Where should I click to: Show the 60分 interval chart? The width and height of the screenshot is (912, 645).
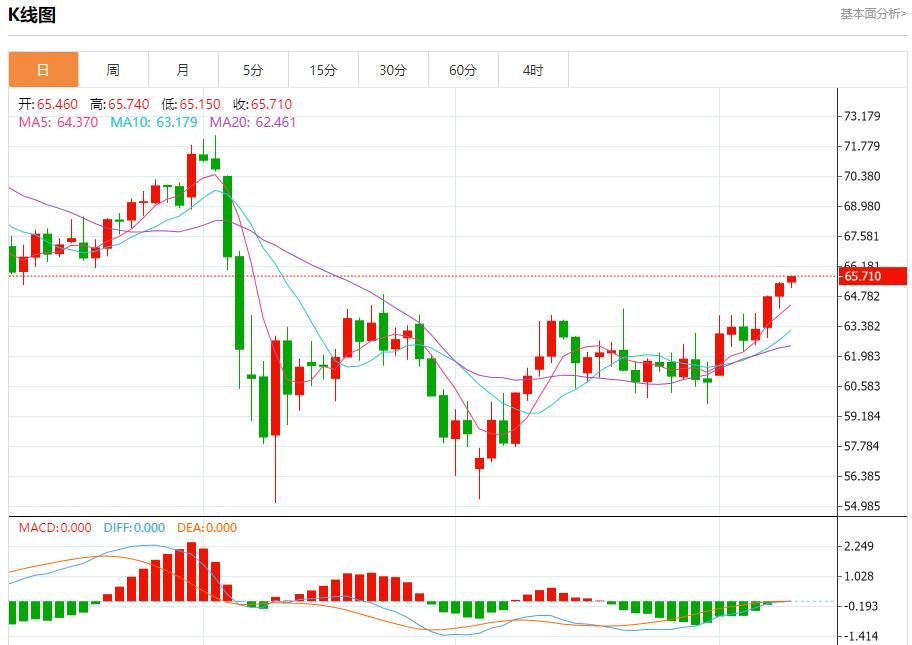click(x=463, y=70)
